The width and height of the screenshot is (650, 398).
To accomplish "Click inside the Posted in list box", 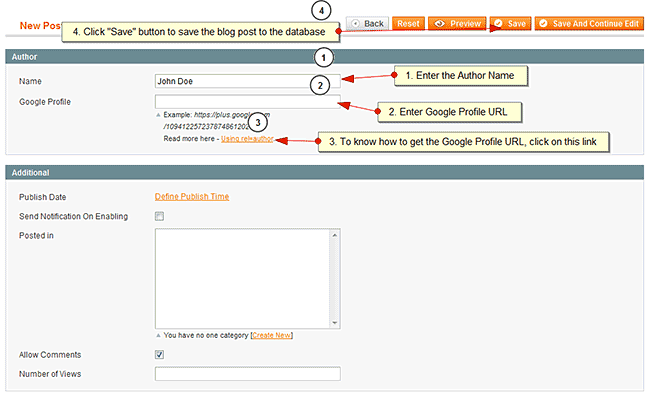I will click(243, 279).
